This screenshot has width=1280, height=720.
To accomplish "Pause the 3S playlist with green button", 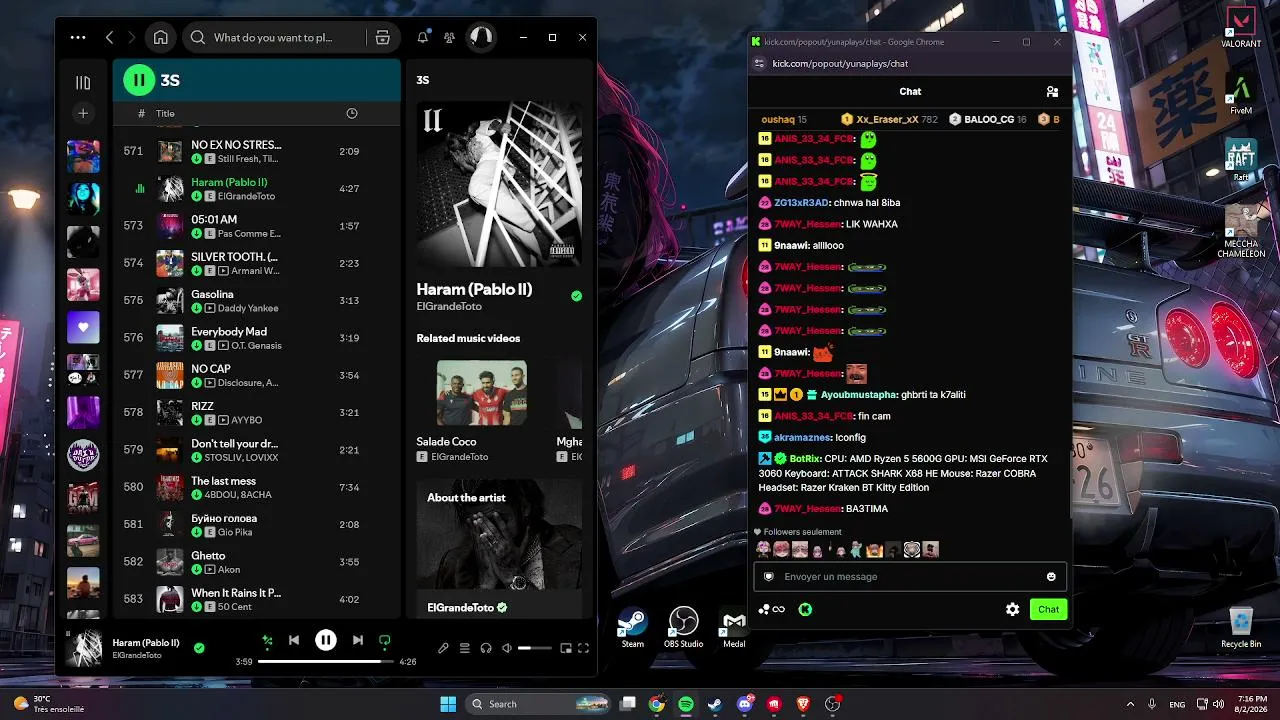I will tap(139, 80).
